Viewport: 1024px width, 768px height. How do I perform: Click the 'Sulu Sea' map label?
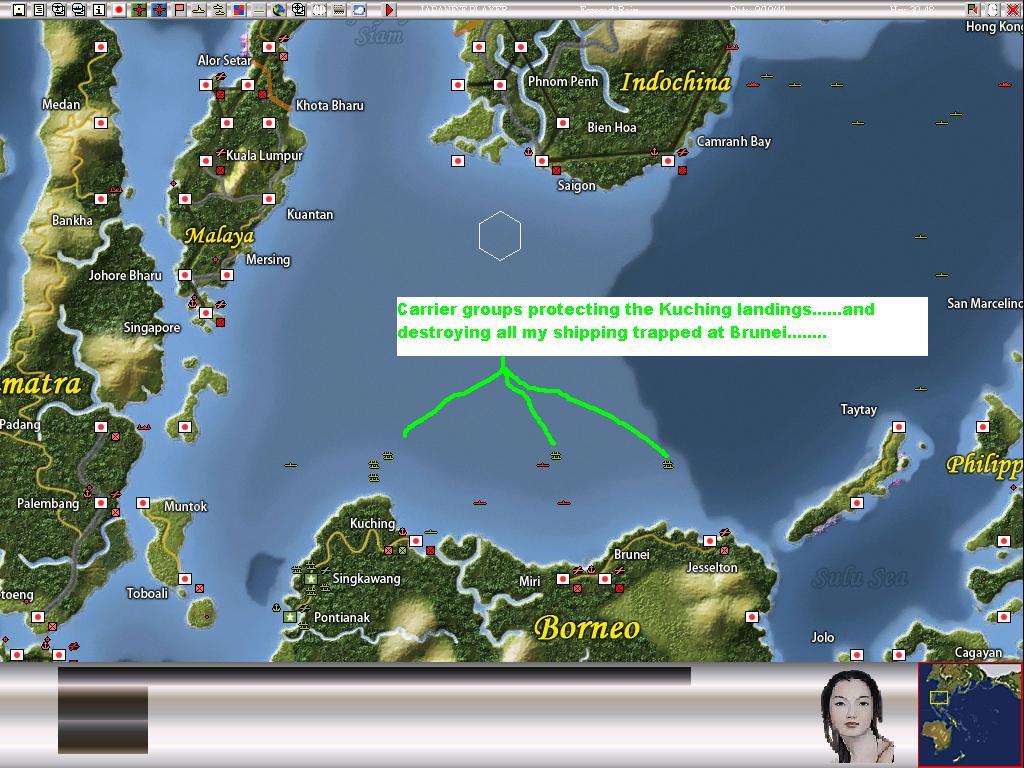(859, 577)
